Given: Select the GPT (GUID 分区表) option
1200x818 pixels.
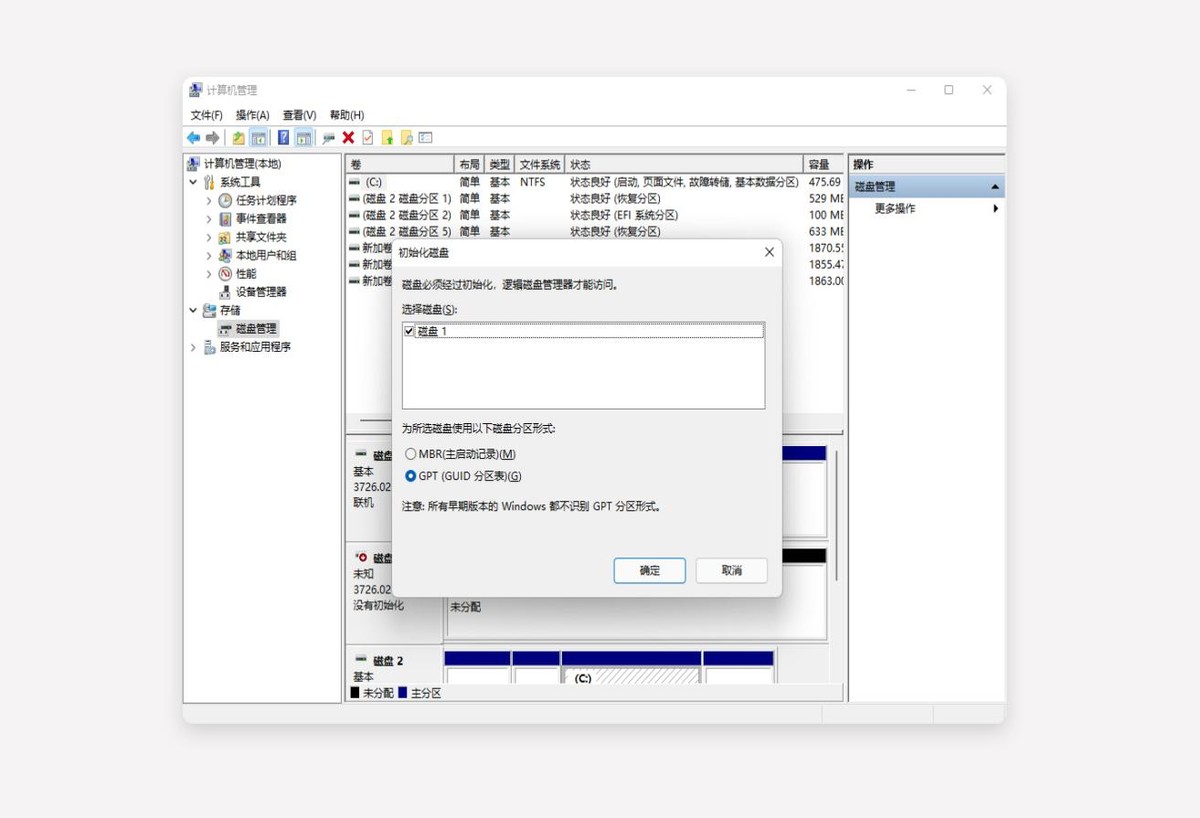Looking at the screenshot, I should tap(410, 476).
